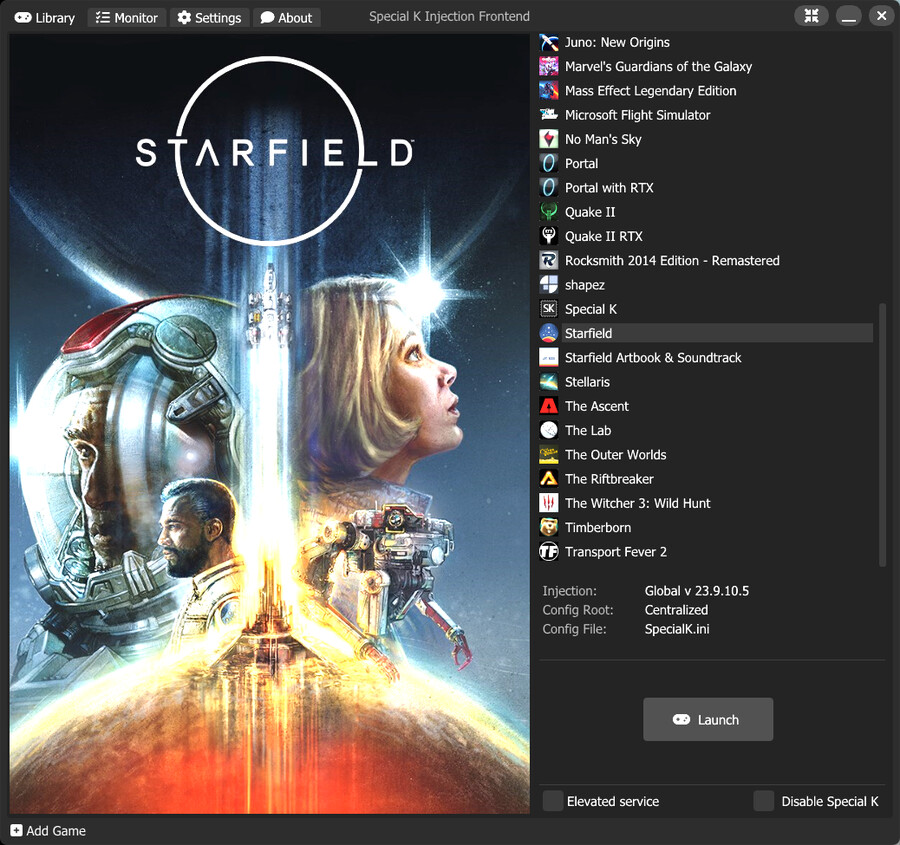Launch the selected Starfield game
Viewport: 900px width, 845px height.
click(x=708, y=719)
